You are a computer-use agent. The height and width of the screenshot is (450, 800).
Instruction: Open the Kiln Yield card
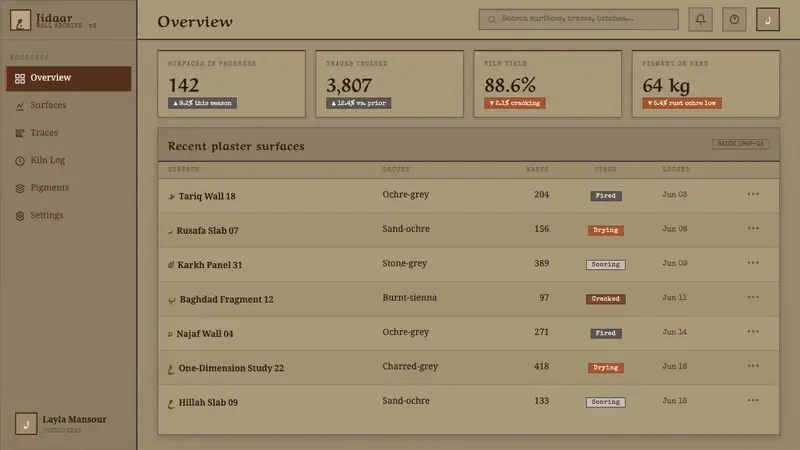pyautogui.click(x=548, y=84)
